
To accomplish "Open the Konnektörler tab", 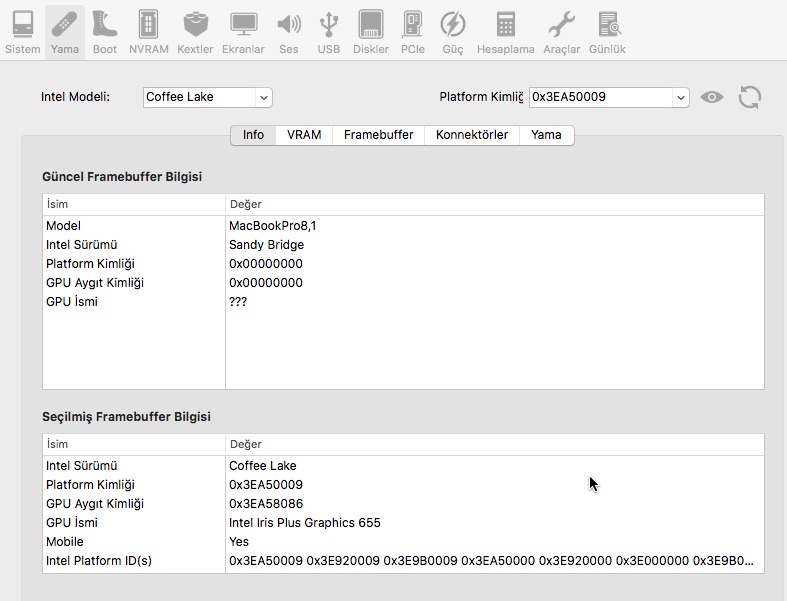I will (472, 135).
